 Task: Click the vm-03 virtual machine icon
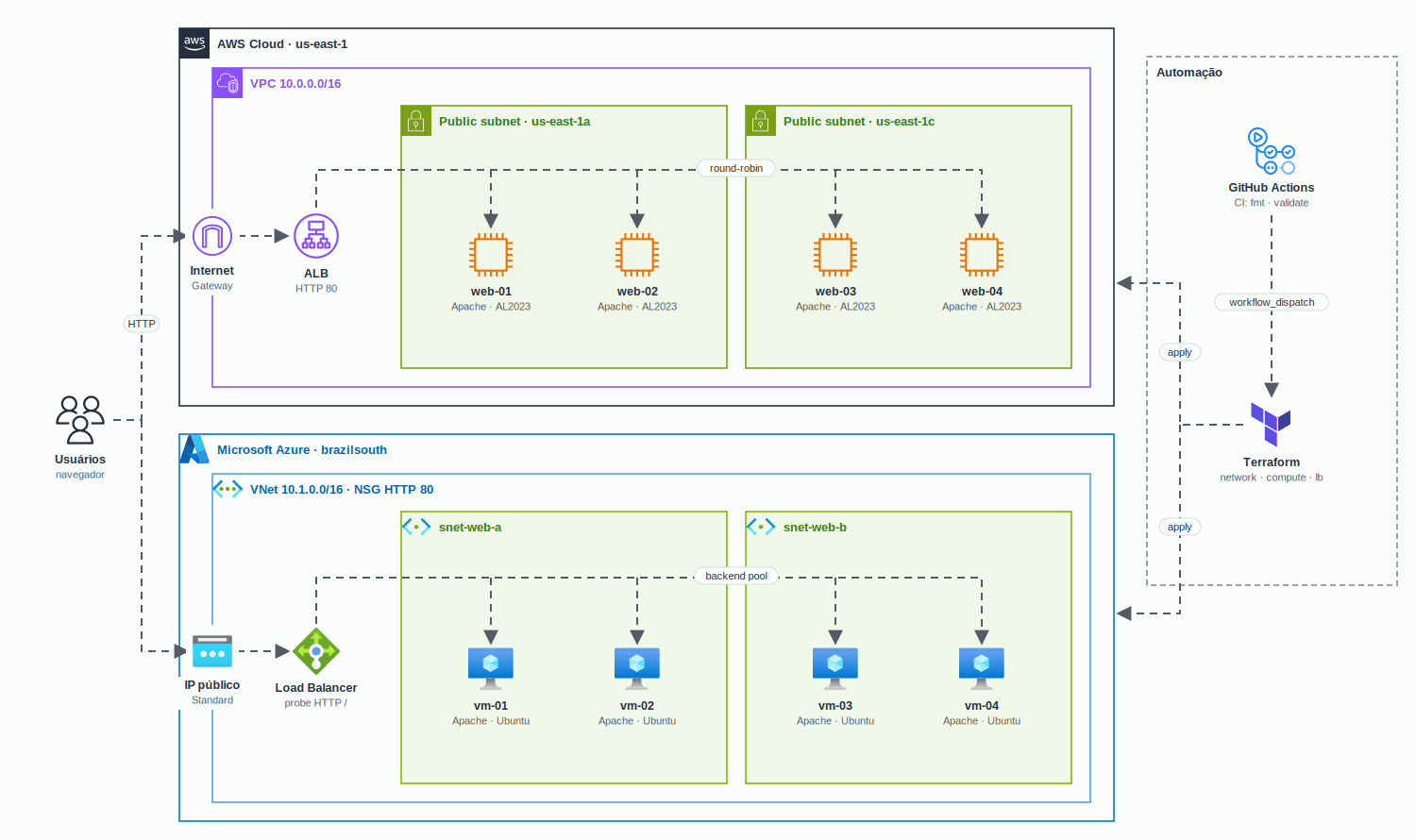pyautogui.click(x=835, y=668)
